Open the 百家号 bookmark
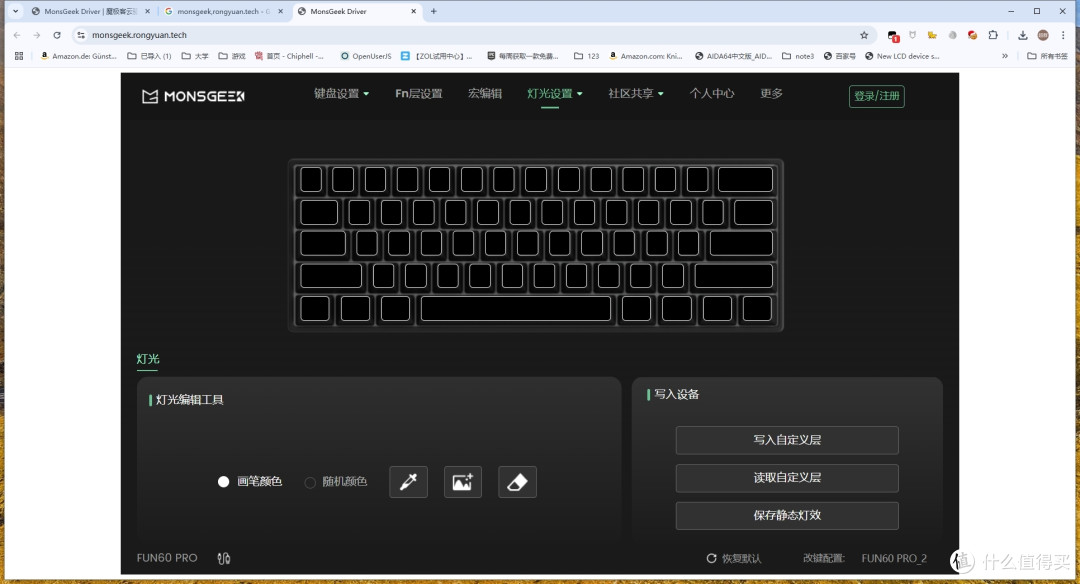This screenshot has height=584, width=1080. click(x=840, y=56)
